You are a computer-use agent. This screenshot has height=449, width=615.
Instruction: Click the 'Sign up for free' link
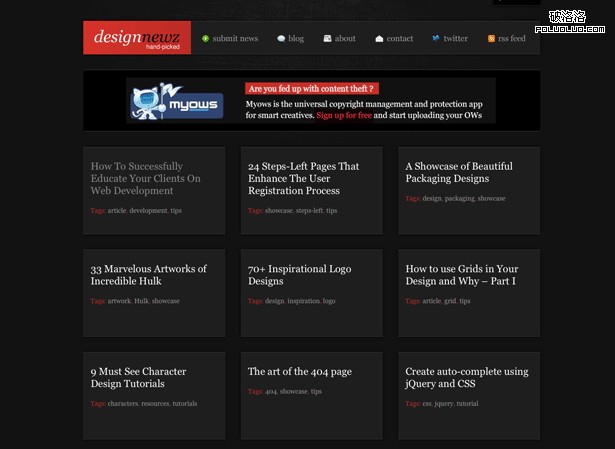click(x=344, y=115)
